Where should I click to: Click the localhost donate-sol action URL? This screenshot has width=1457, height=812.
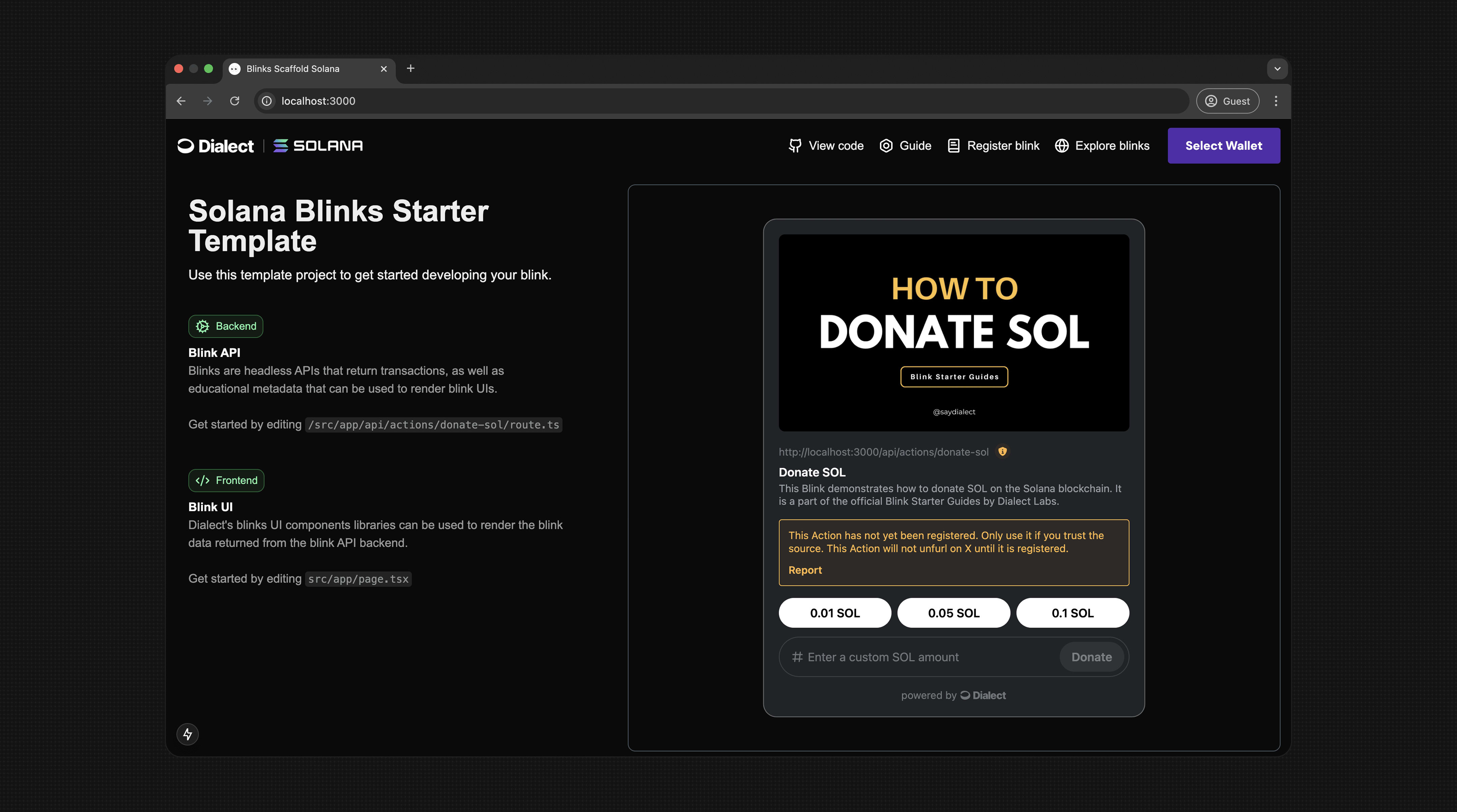coord(884,452)
